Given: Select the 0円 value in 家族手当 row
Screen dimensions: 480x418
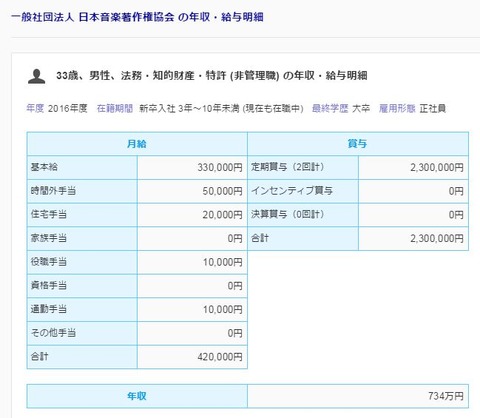Looking at the screenshot, I should (235, 239).
